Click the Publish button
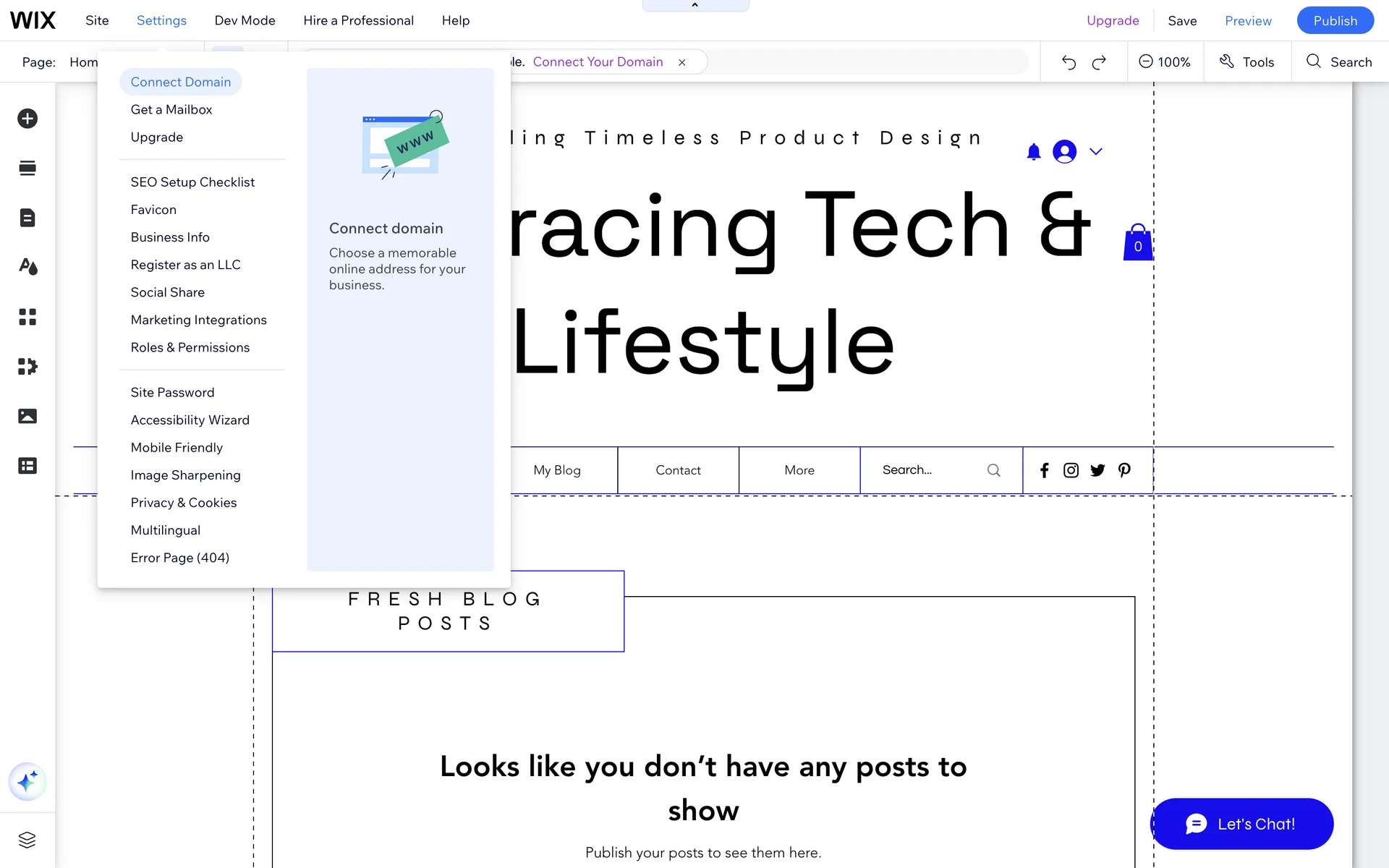The width and height of the screenshot is (1389, 868). pos(1335,20)
